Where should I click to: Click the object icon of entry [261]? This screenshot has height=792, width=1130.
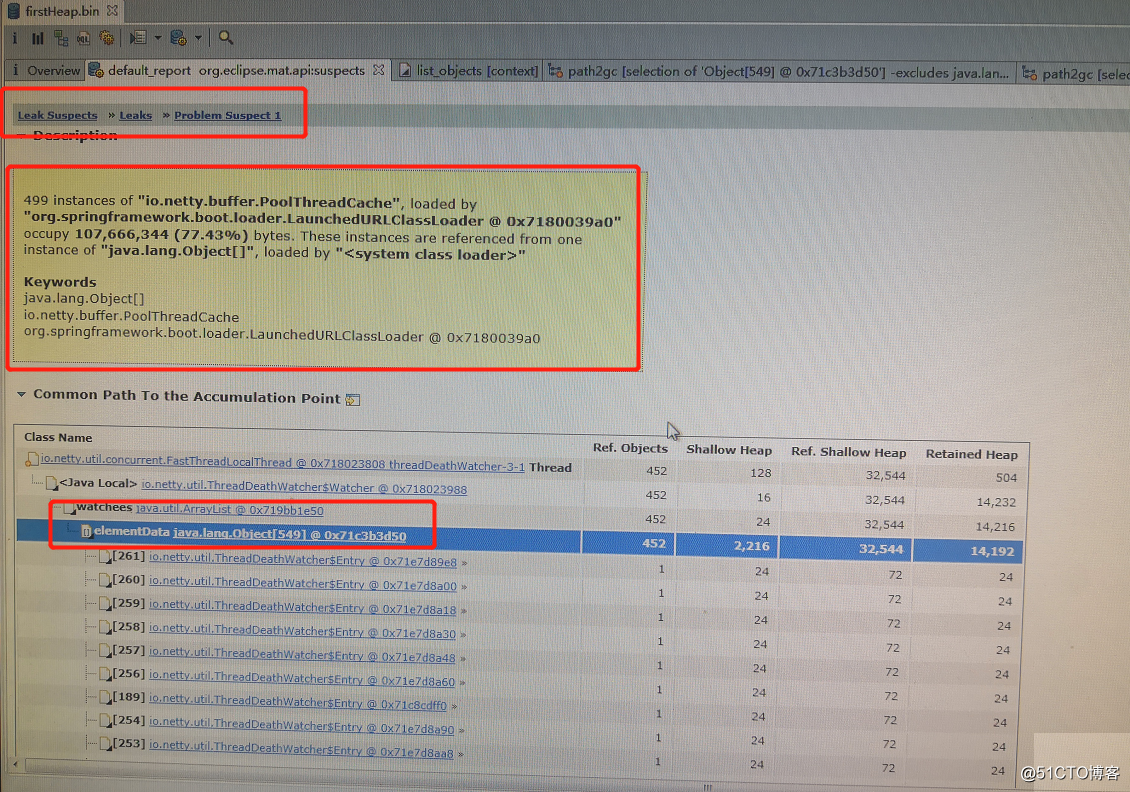tap(105, 557)
